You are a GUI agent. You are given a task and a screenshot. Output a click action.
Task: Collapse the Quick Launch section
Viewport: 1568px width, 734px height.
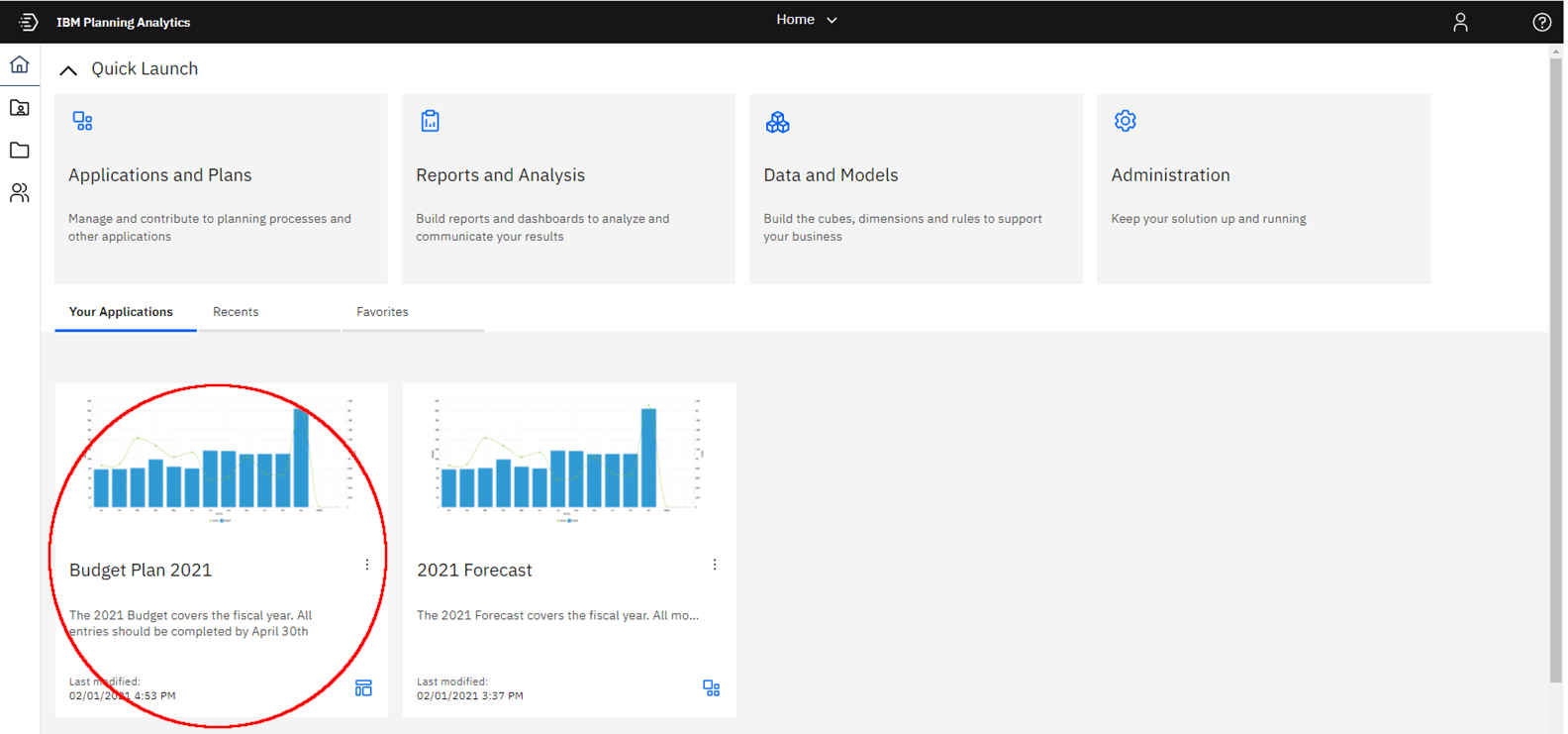[67, 69]
